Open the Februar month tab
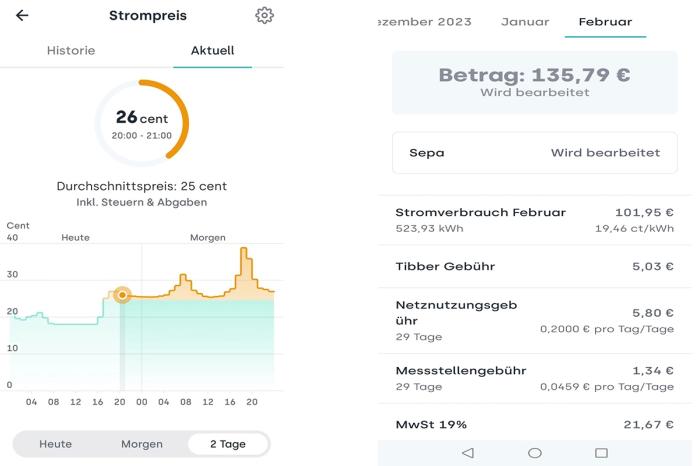 click(605, 22)
